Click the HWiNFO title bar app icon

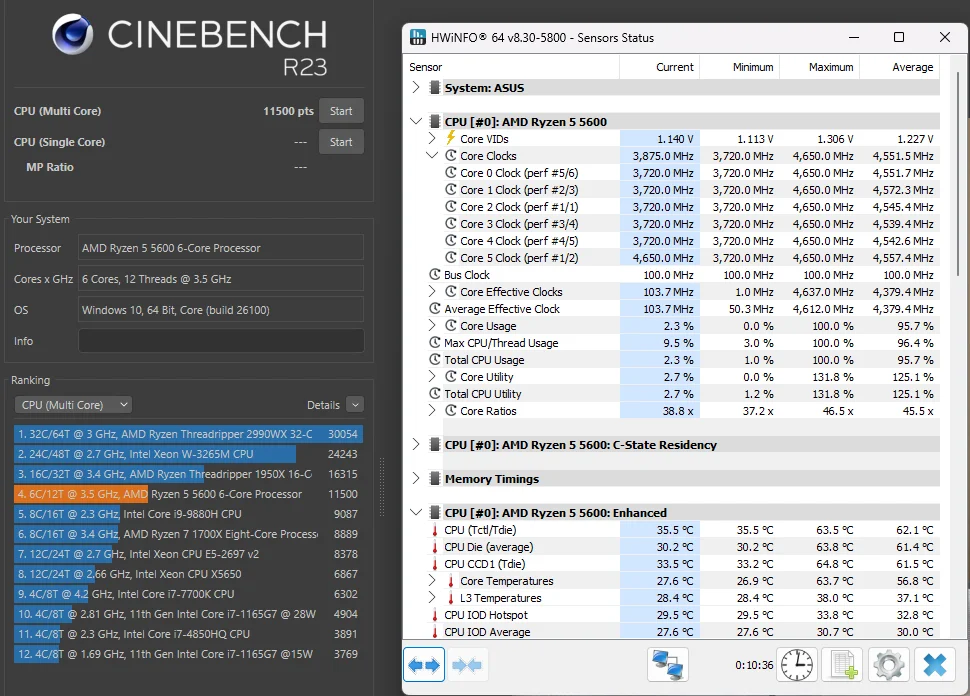(418, 37)
